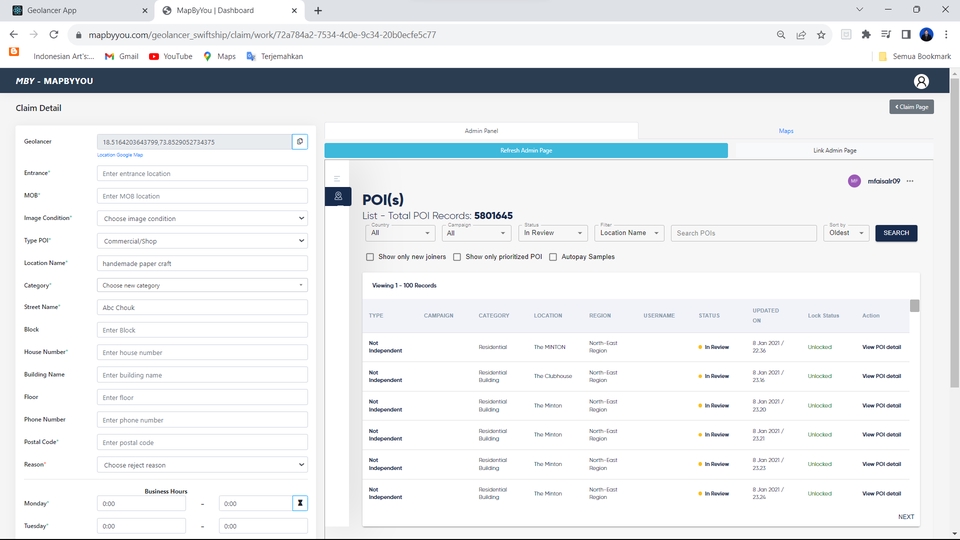Click the Postal Code input field
Viewport: 960px width, 540px height.
202,443
